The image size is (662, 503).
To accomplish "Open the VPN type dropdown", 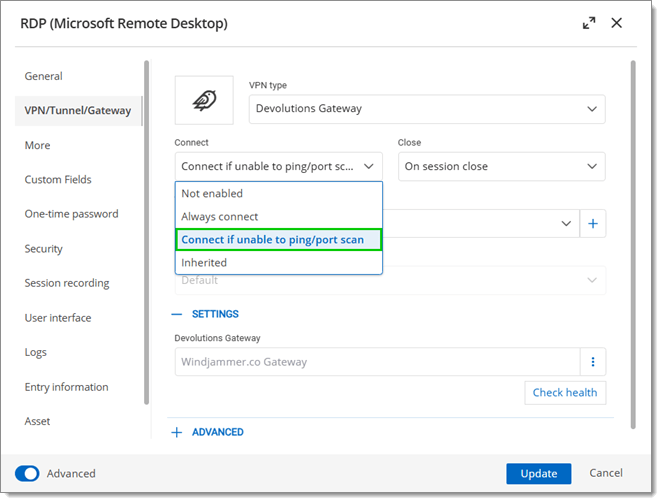I will (427, 109).
